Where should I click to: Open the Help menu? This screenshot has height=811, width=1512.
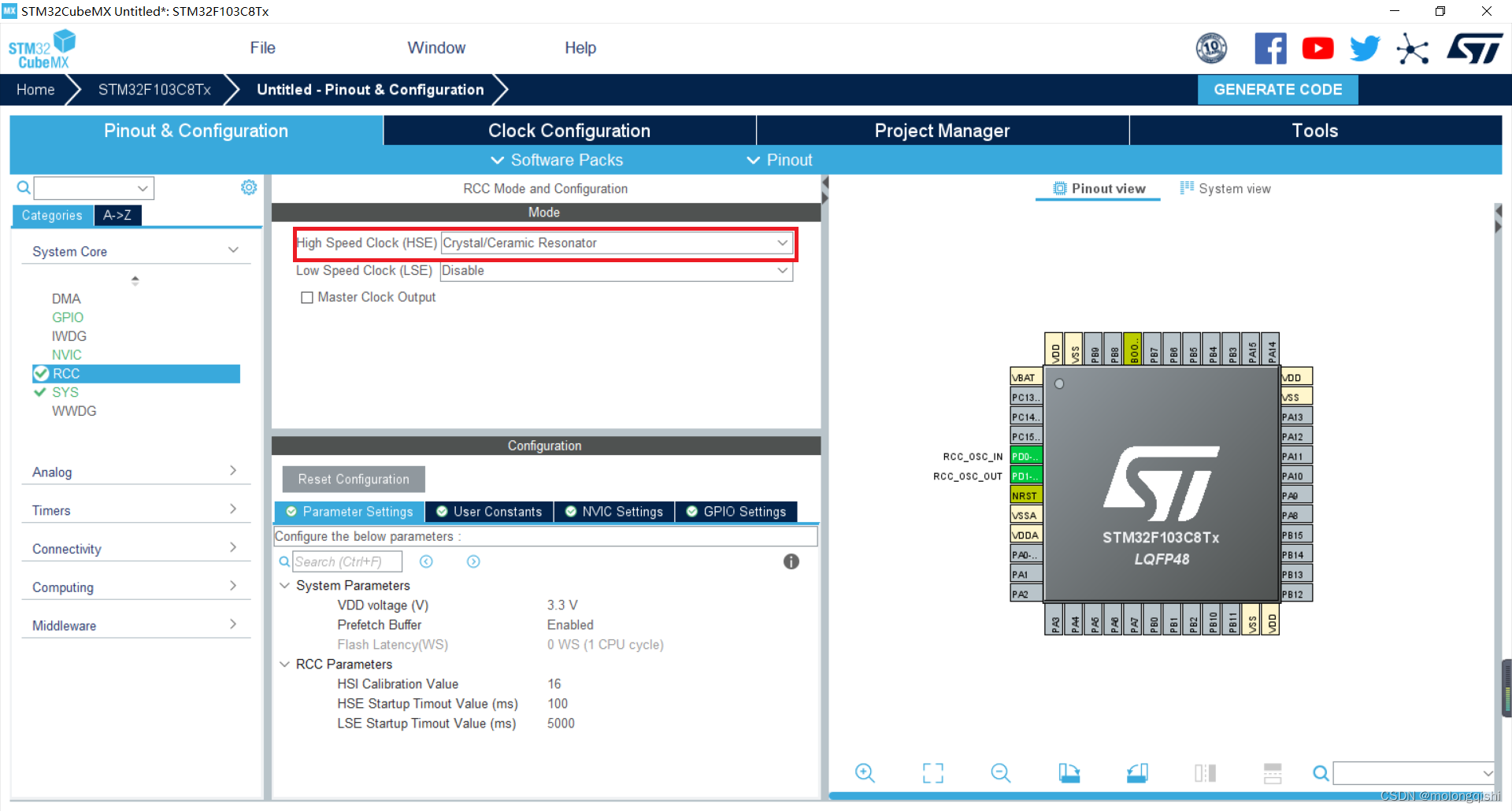580,48
